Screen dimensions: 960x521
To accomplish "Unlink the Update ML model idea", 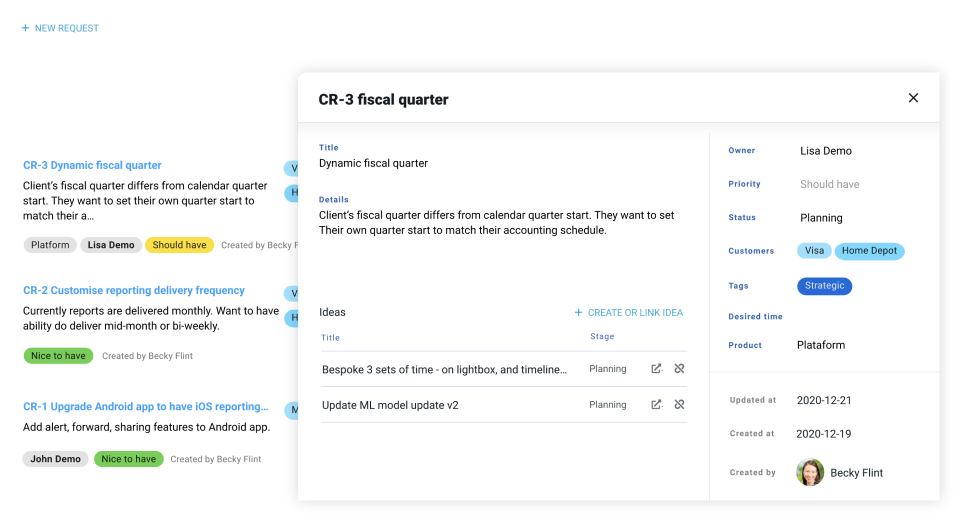I will 679,405.
